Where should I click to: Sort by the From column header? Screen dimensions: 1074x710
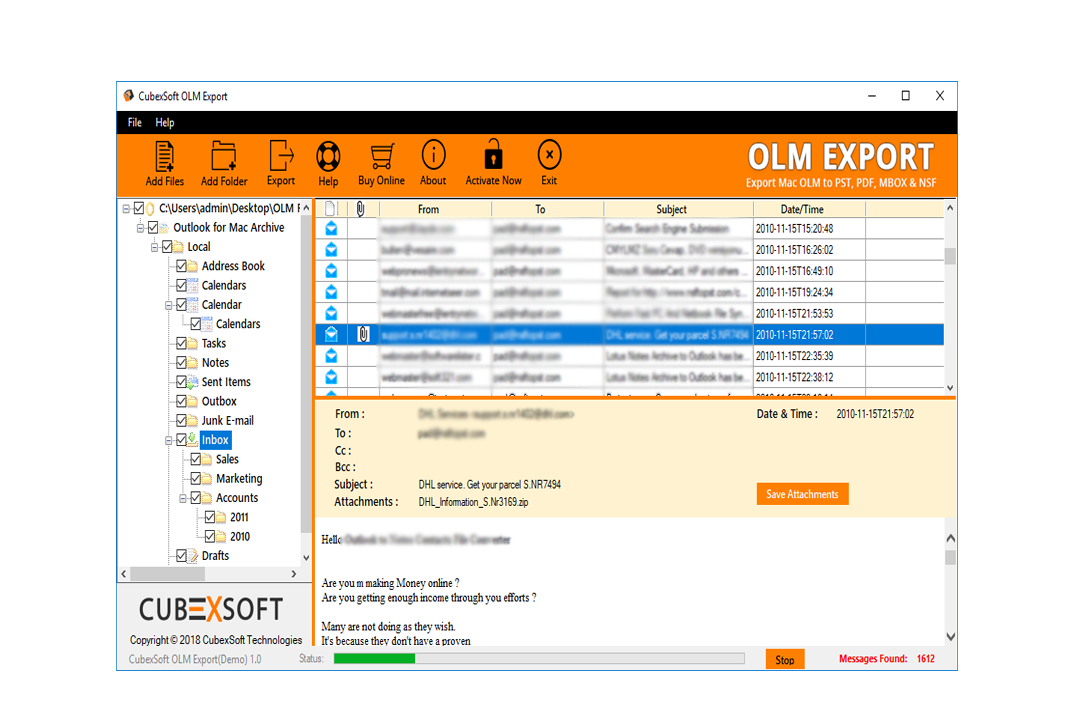428,210
